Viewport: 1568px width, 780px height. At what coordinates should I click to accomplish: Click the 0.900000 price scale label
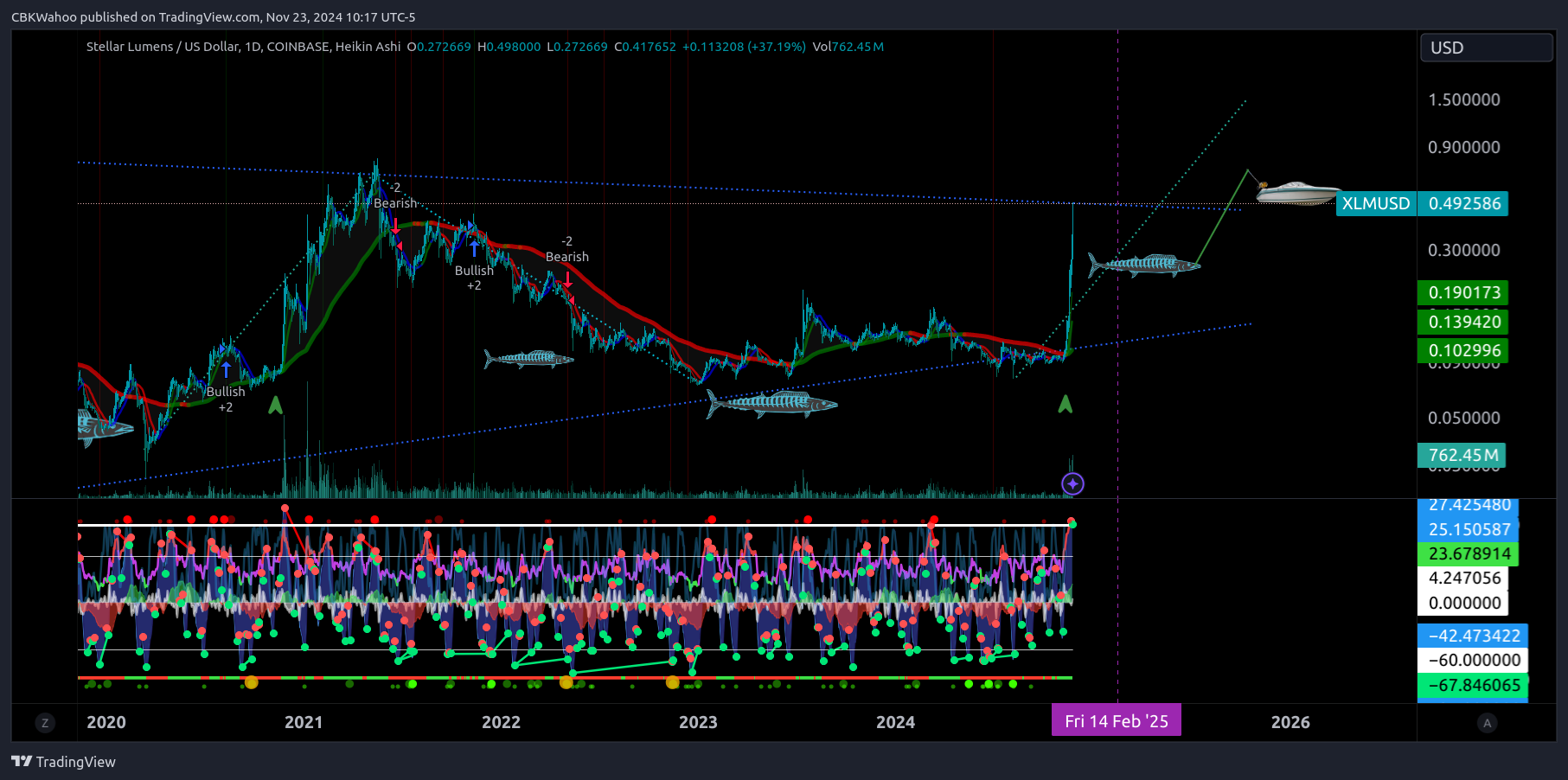point(1464,147)
